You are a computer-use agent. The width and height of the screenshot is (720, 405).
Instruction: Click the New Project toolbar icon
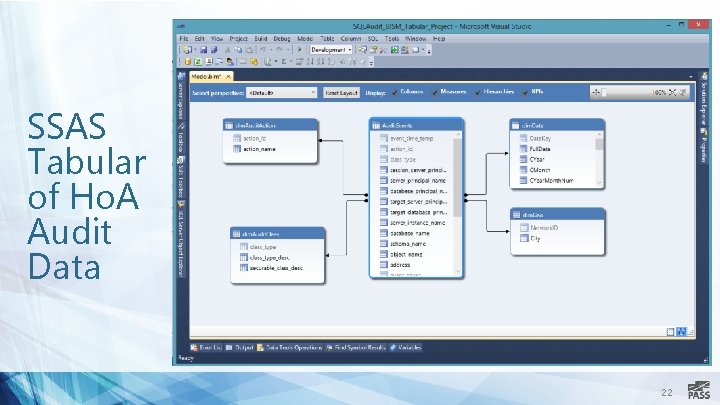187,50
